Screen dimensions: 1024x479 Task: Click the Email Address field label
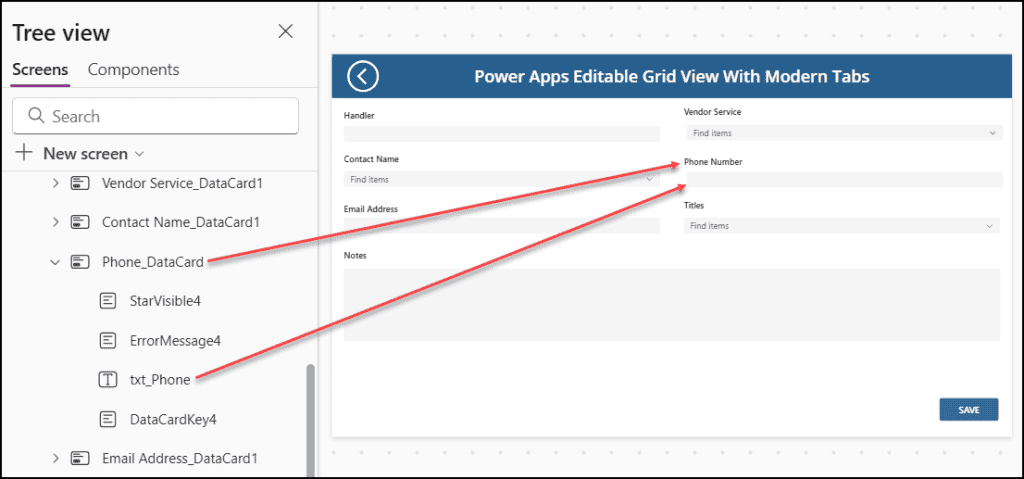pyautogui.click(x=370, y=209)
